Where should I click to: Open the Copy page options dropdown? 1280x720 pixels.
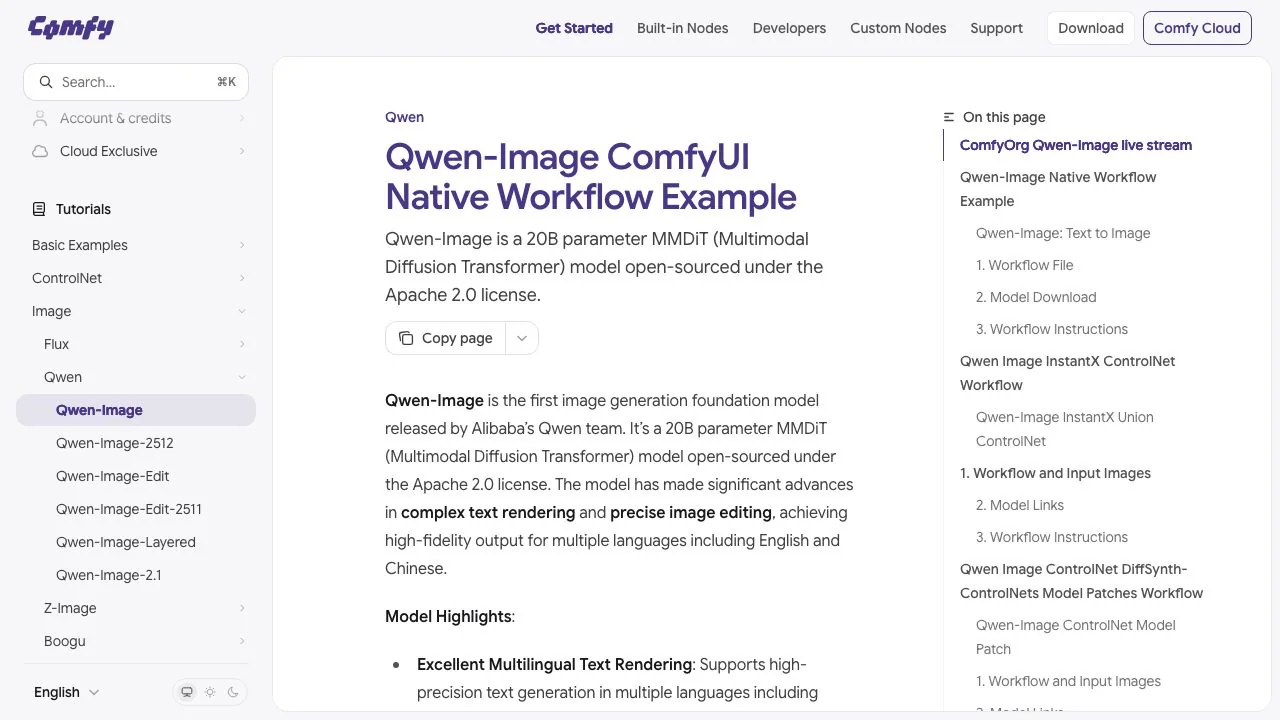coord(522,338)
